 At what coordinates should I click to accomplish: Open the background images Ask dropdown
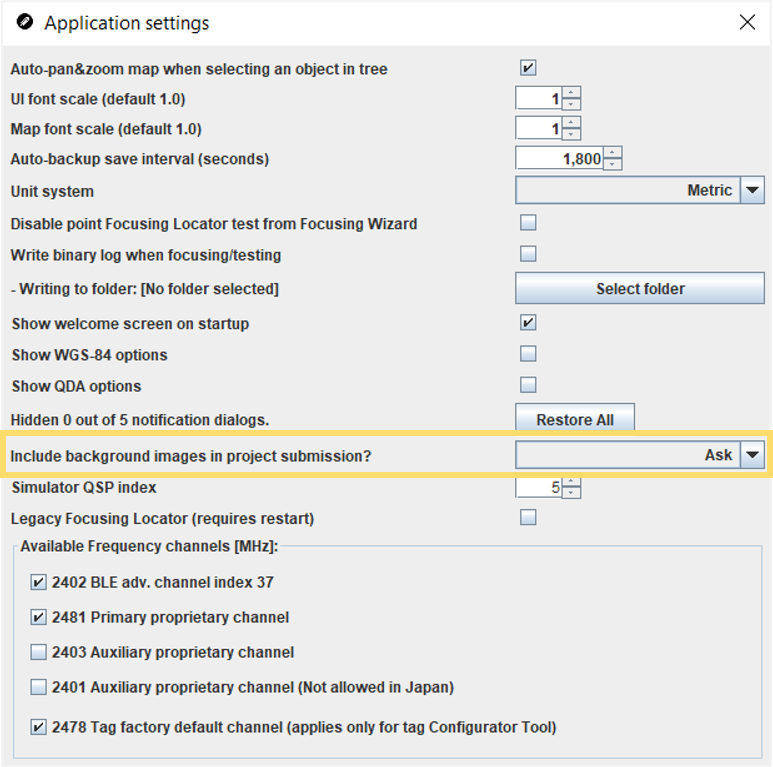point(640,454)
